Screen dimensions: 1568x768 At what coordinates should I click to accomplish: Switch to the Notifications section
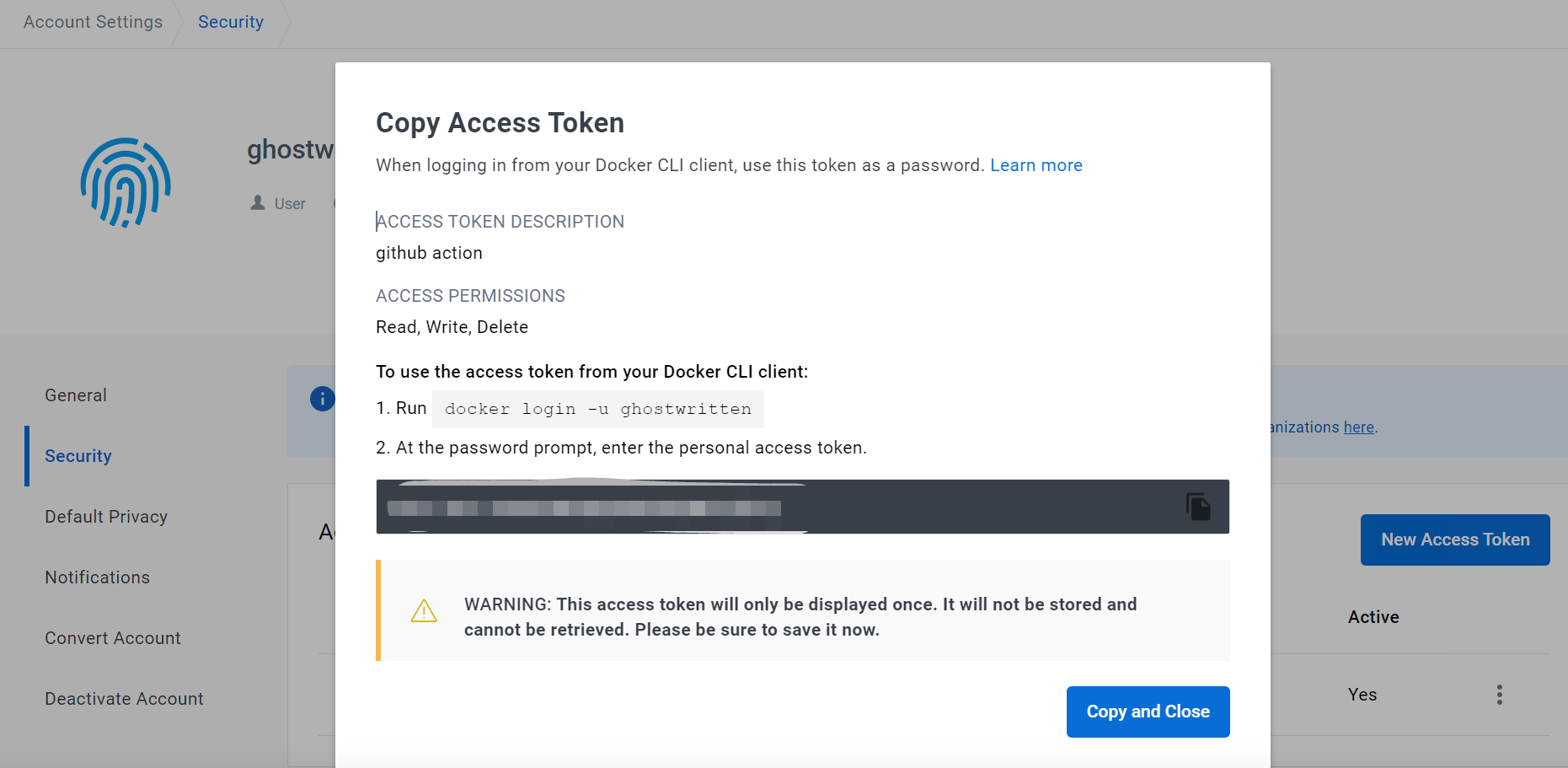(x=98, y=577)
